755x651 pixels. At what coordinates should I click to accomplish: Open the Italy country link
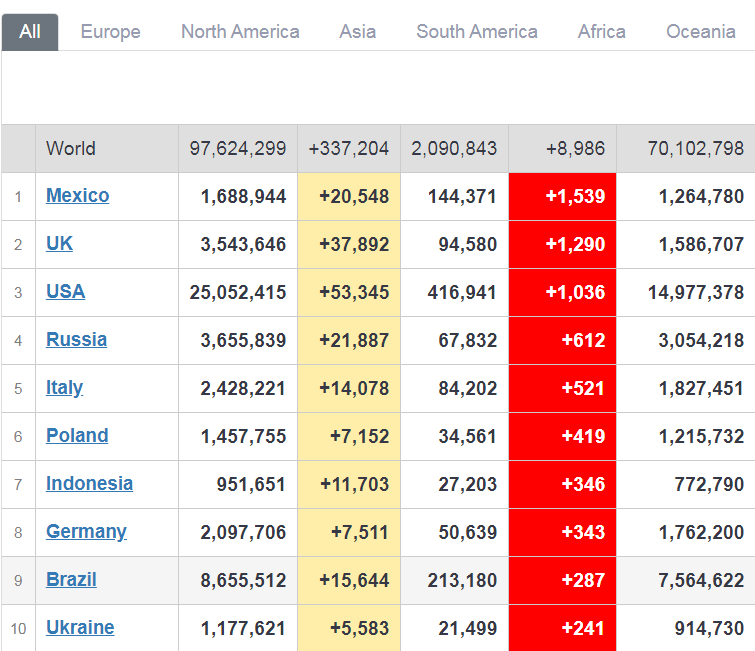click(x=64, y=388)
